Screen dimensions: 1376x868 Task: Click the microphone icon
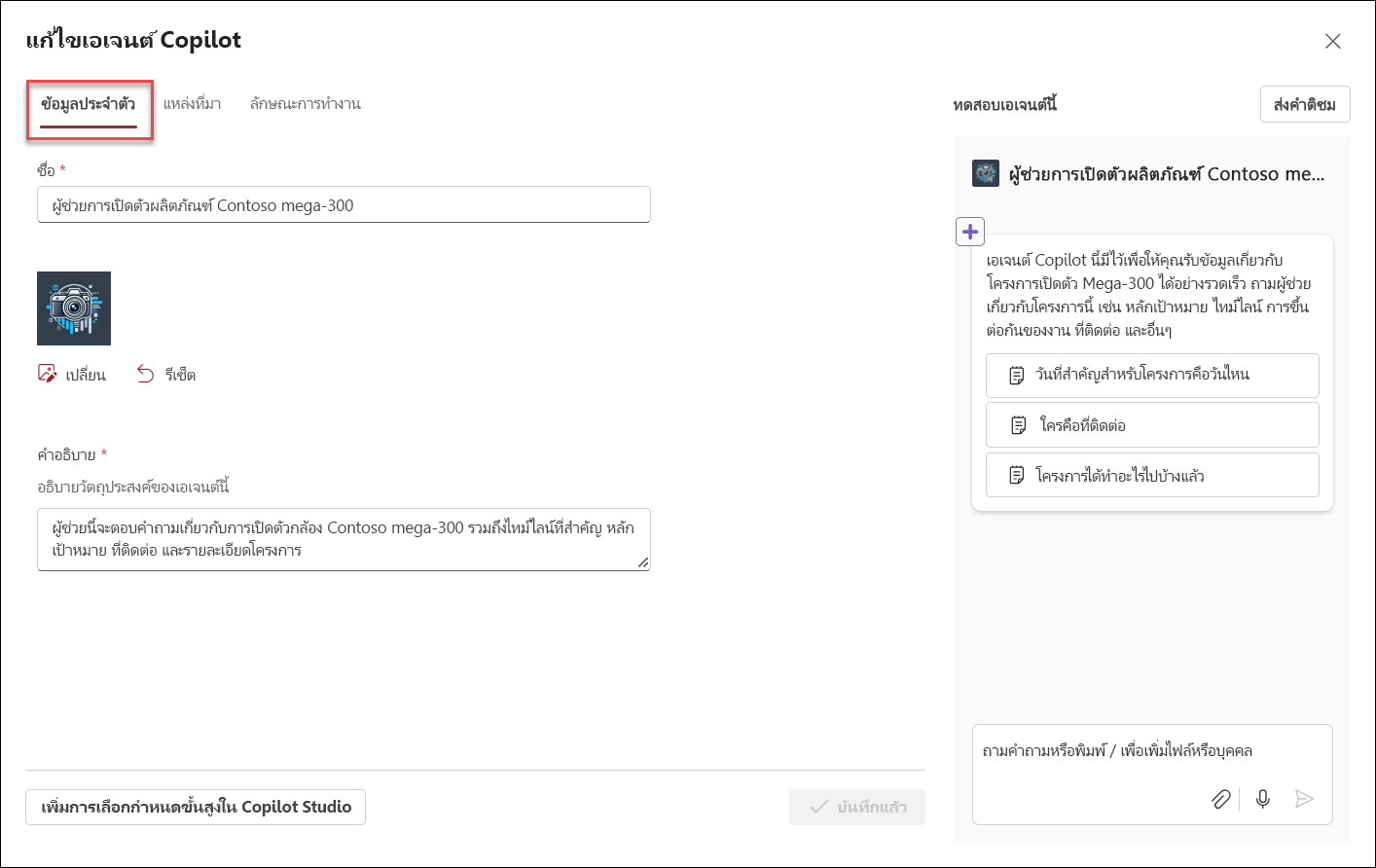coord(1263,799)
